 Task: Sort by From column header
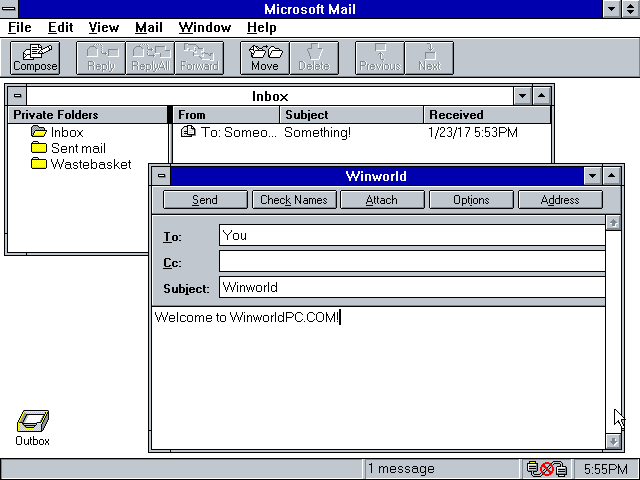pyautogui.click(x=227, y=115)
